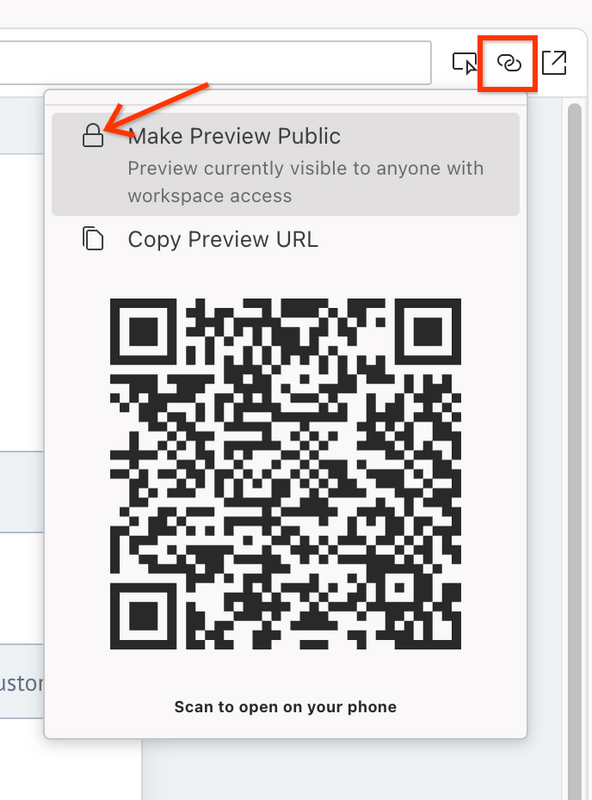Screen dimensions: 592x800
Task: Choose Copy Preview URL entry
Action: [x=286, y=239]
